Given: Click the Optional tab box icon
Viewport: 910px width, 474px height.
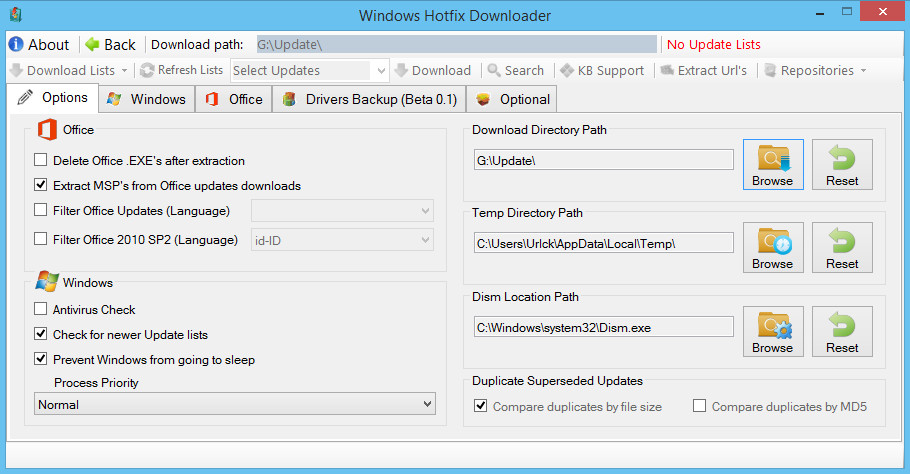Looking at the screenshot, I should (483, 99).
